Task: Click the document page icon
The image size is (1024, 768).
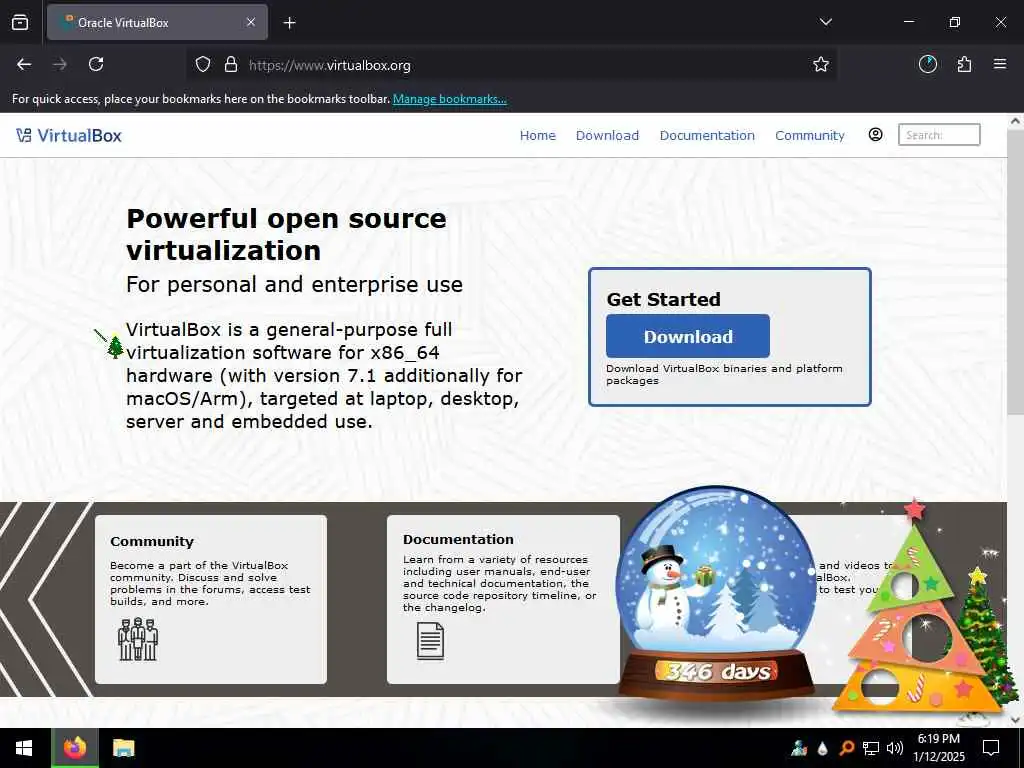Action: pyautogui.click(x=430, y=641)
